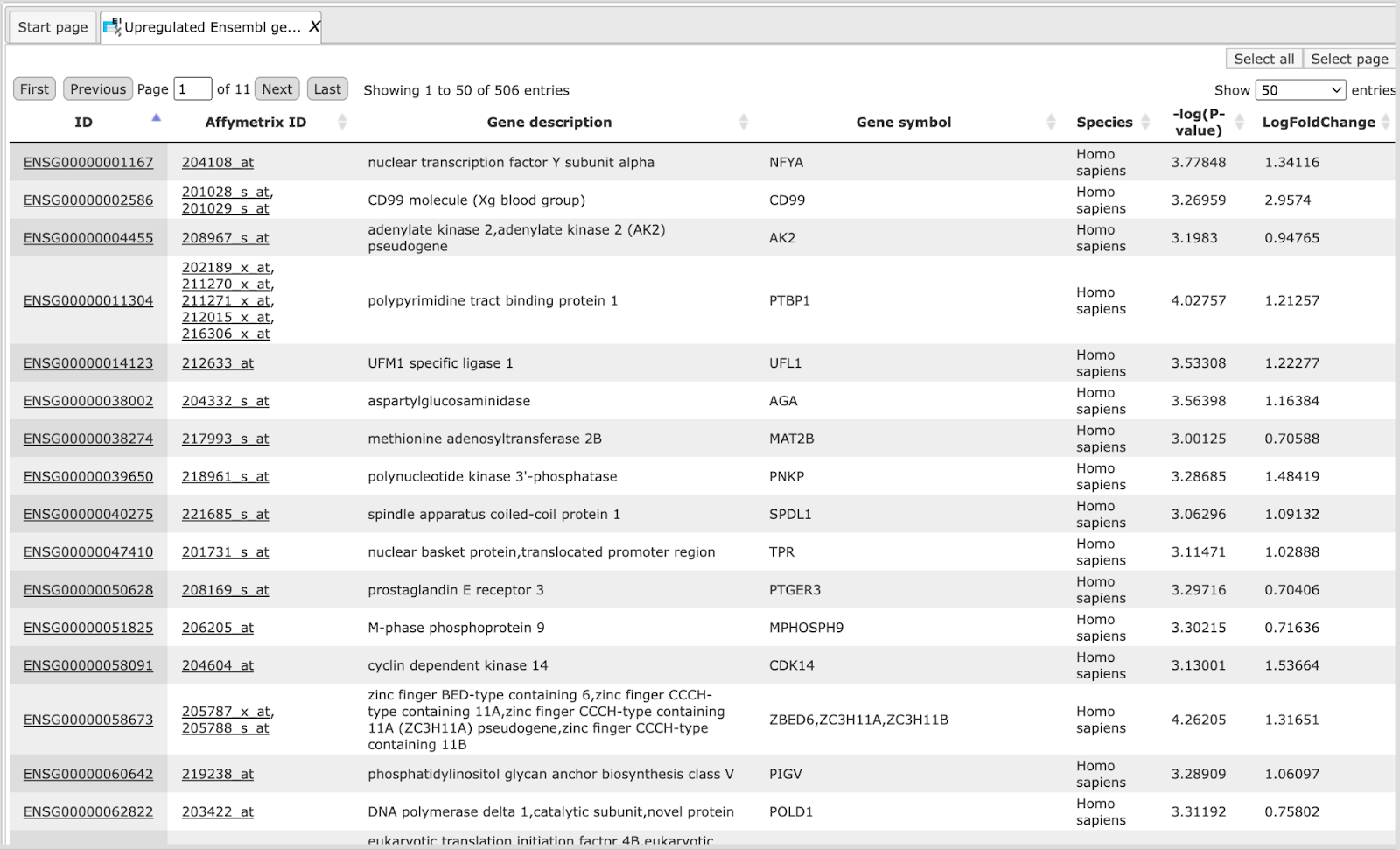
Task: Open probe link 219238_at
Action: point(218,774)
